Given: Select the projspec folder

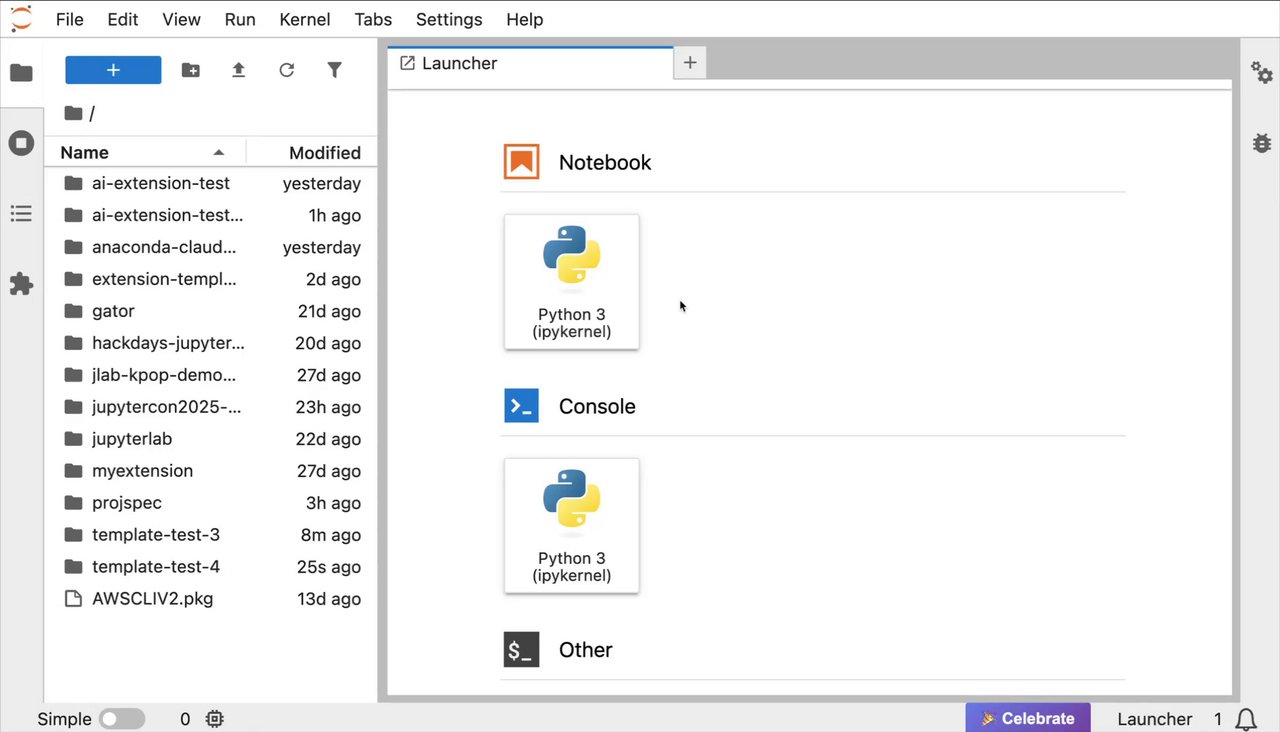Looking at the screenshot, I should point(211,503).
